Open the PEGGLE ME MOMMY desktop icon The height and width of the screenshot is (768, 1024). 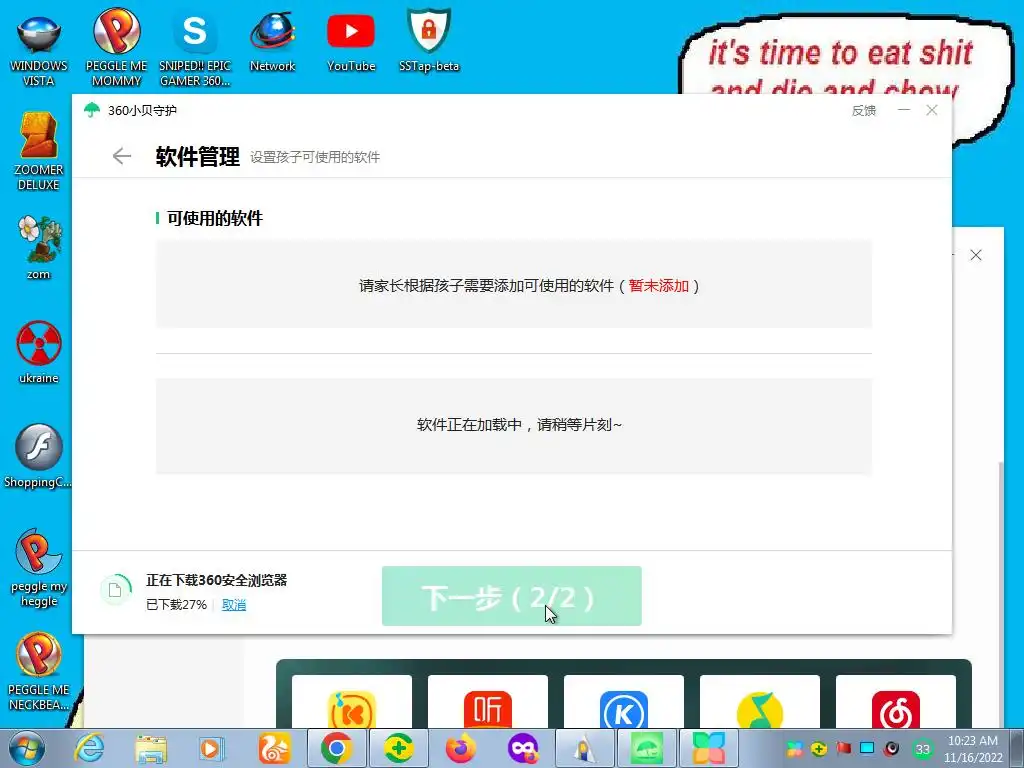[x=116, y=49]
